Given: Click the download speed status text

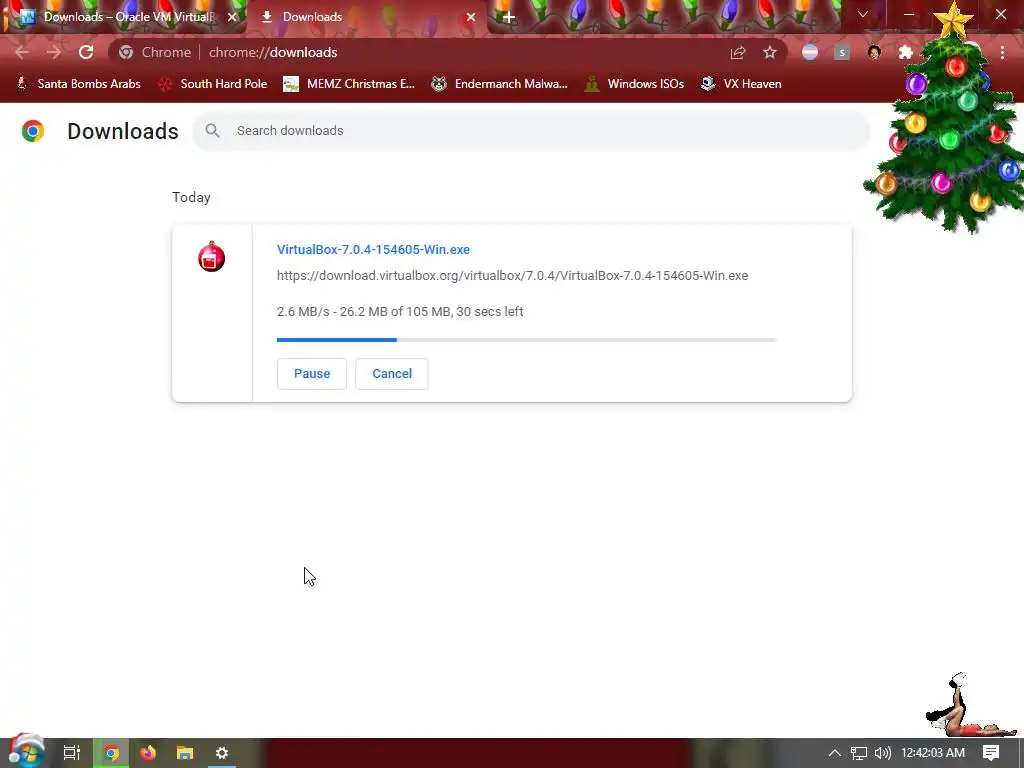Looking at the screenshot, I should pyautogui.click(x=400, y=312).
